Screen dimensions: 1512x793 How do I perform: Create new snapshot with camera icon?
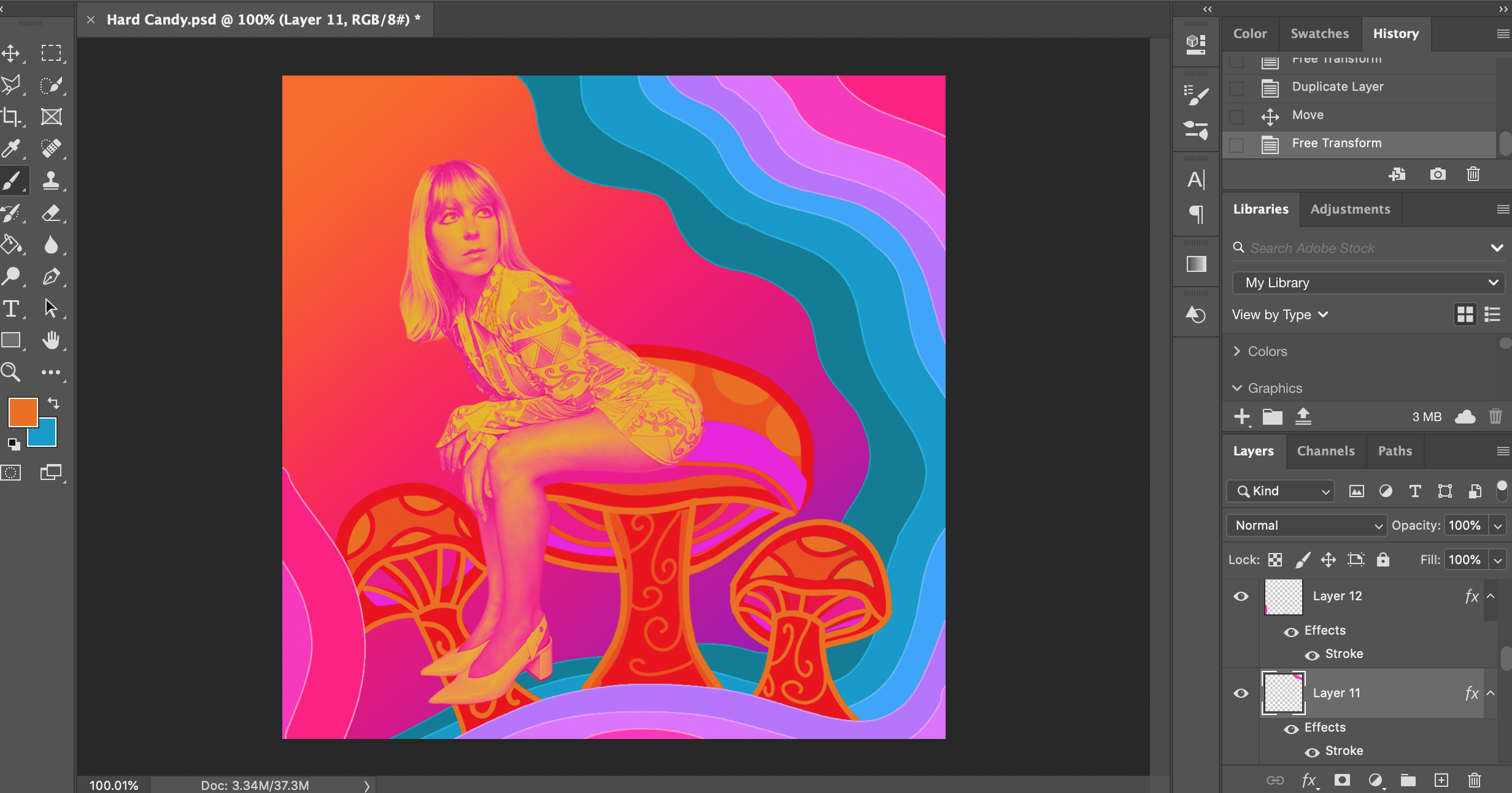[1438, 174]
